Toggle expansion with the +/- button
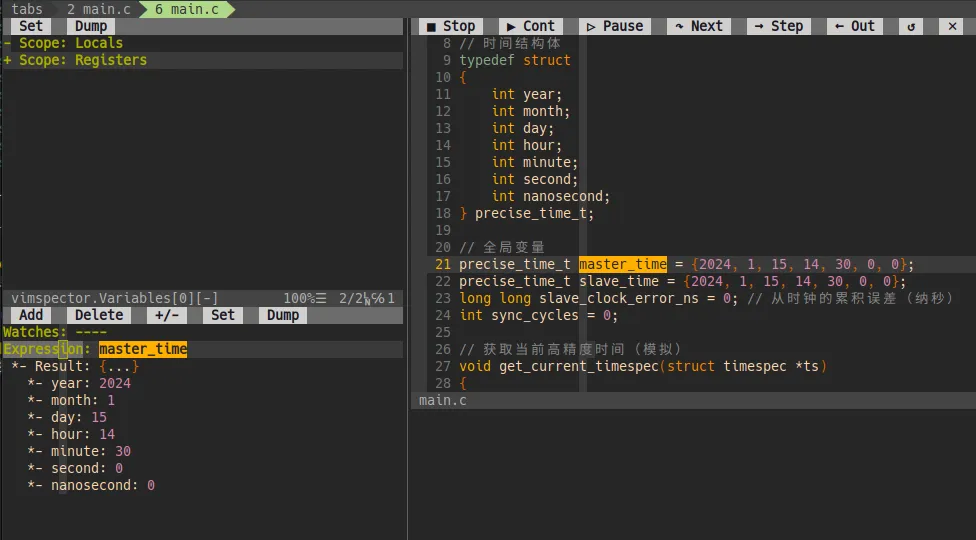The height and width of the screenshot is (540, 976). (x=166, y=315)
